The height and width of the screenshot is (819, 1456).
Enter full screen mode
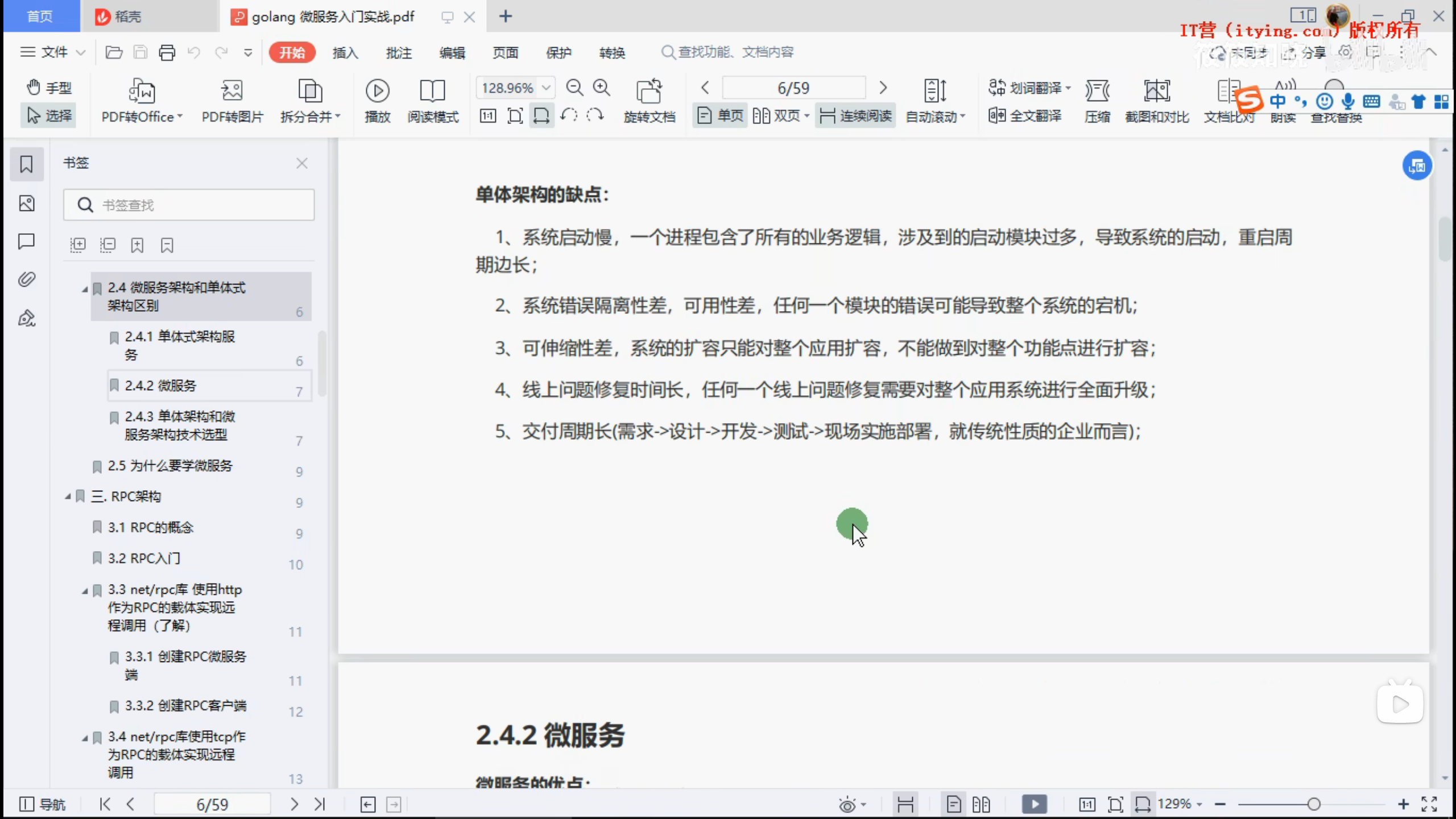[x=1429, y=804]
